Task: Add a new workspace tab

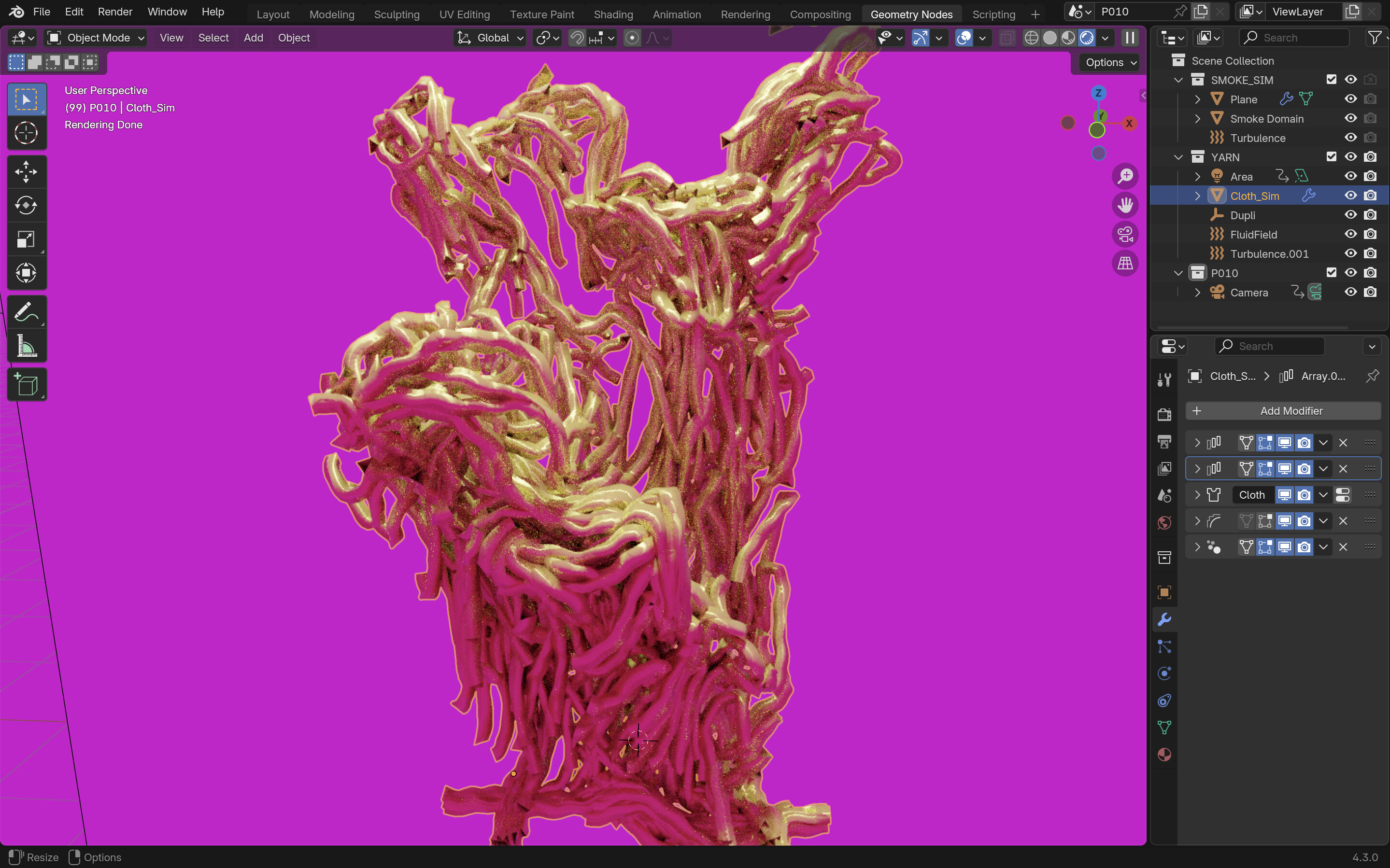Action: coord(1035,14)
